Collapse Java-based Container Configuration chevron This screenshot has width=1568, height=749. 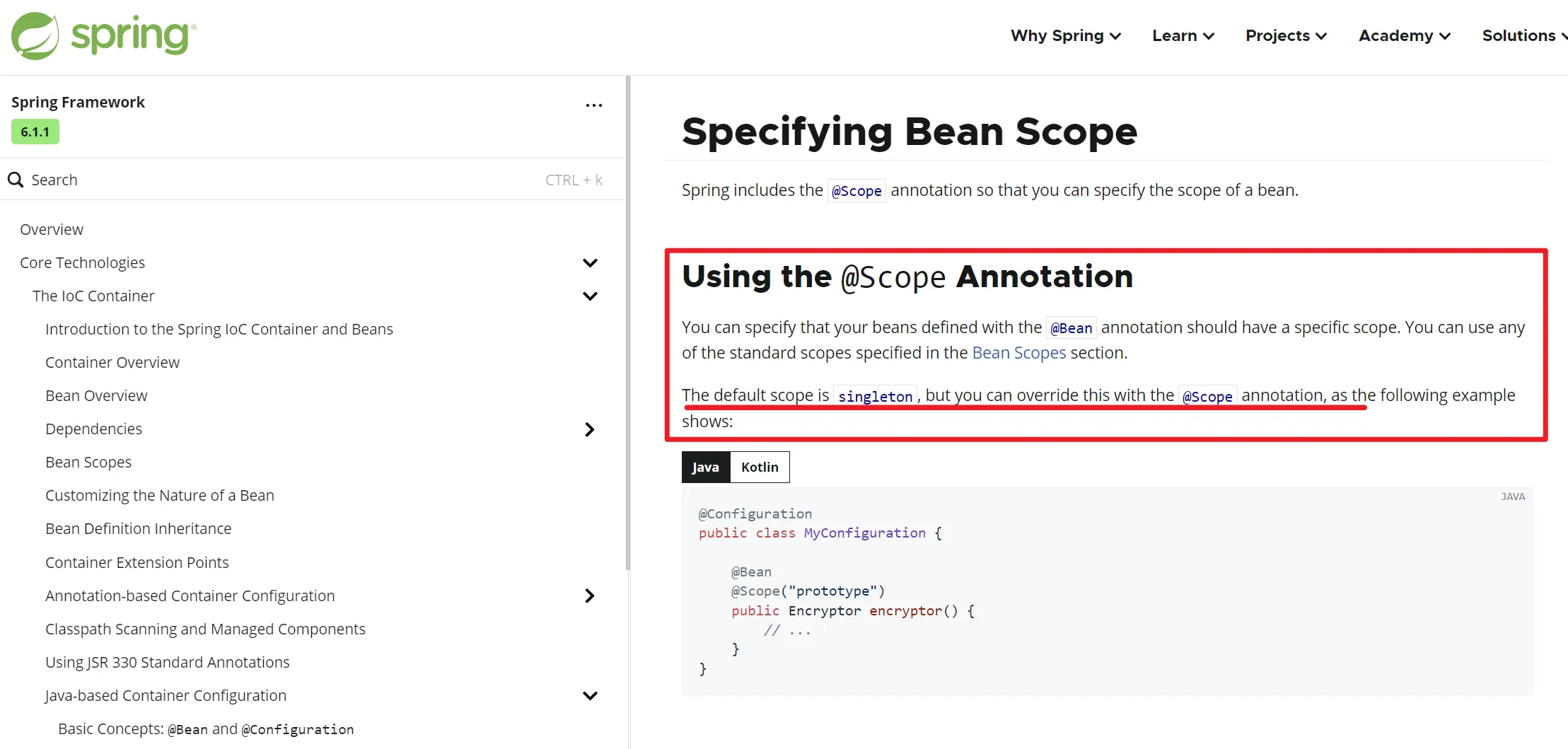point(590,696)
